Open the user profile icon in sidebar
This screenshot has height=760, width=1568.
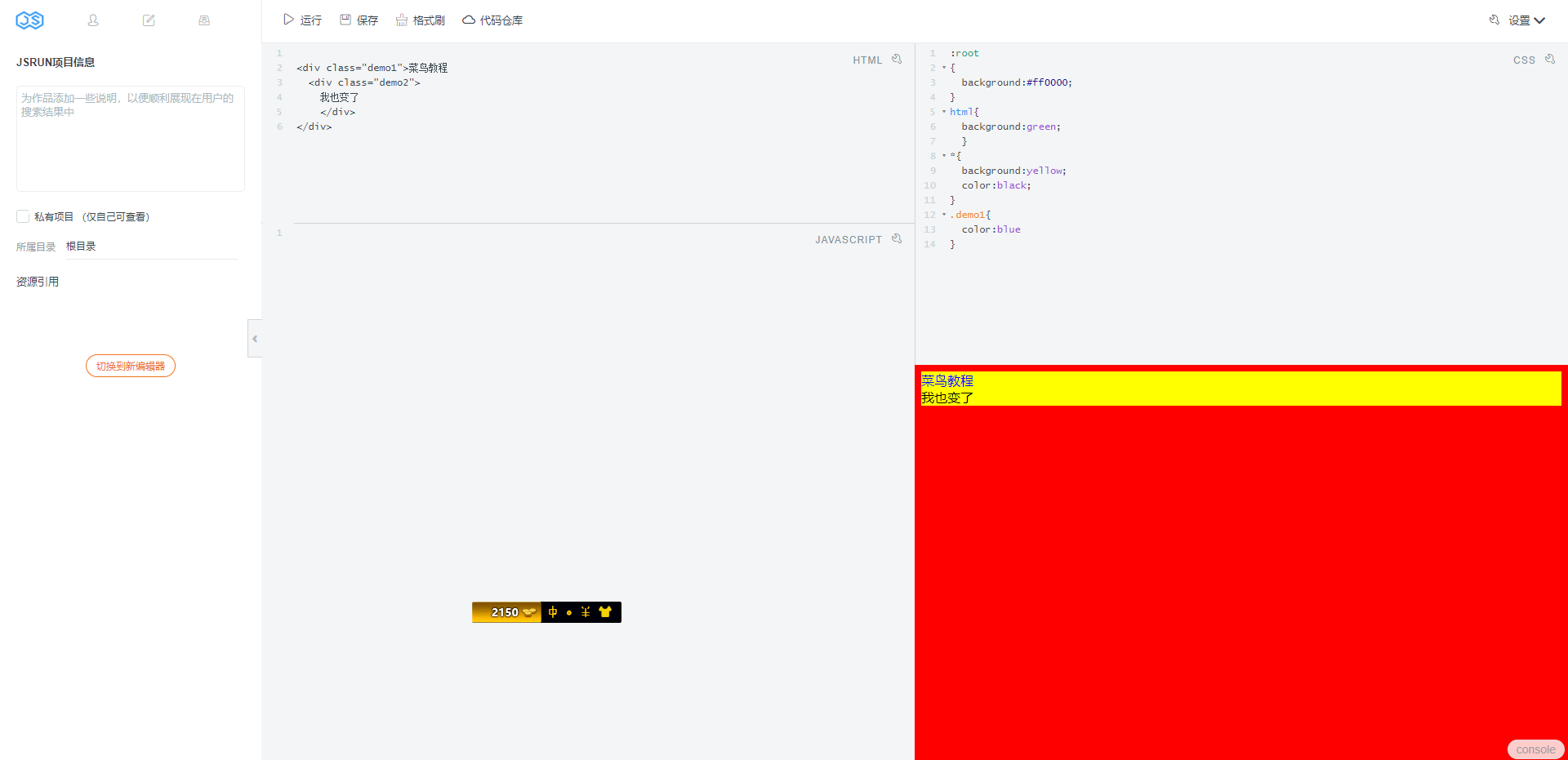(92, 20)
